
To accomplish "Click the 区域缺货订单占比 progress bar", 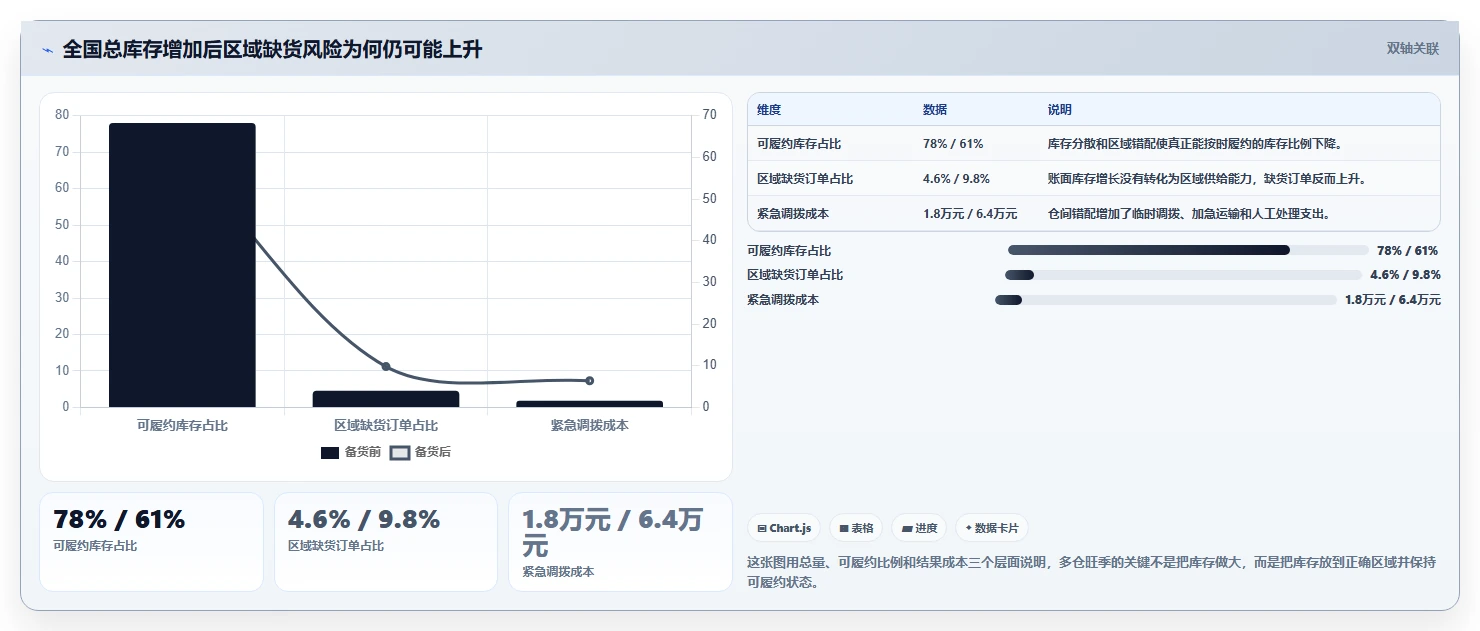I will [x=1183, y=275].
